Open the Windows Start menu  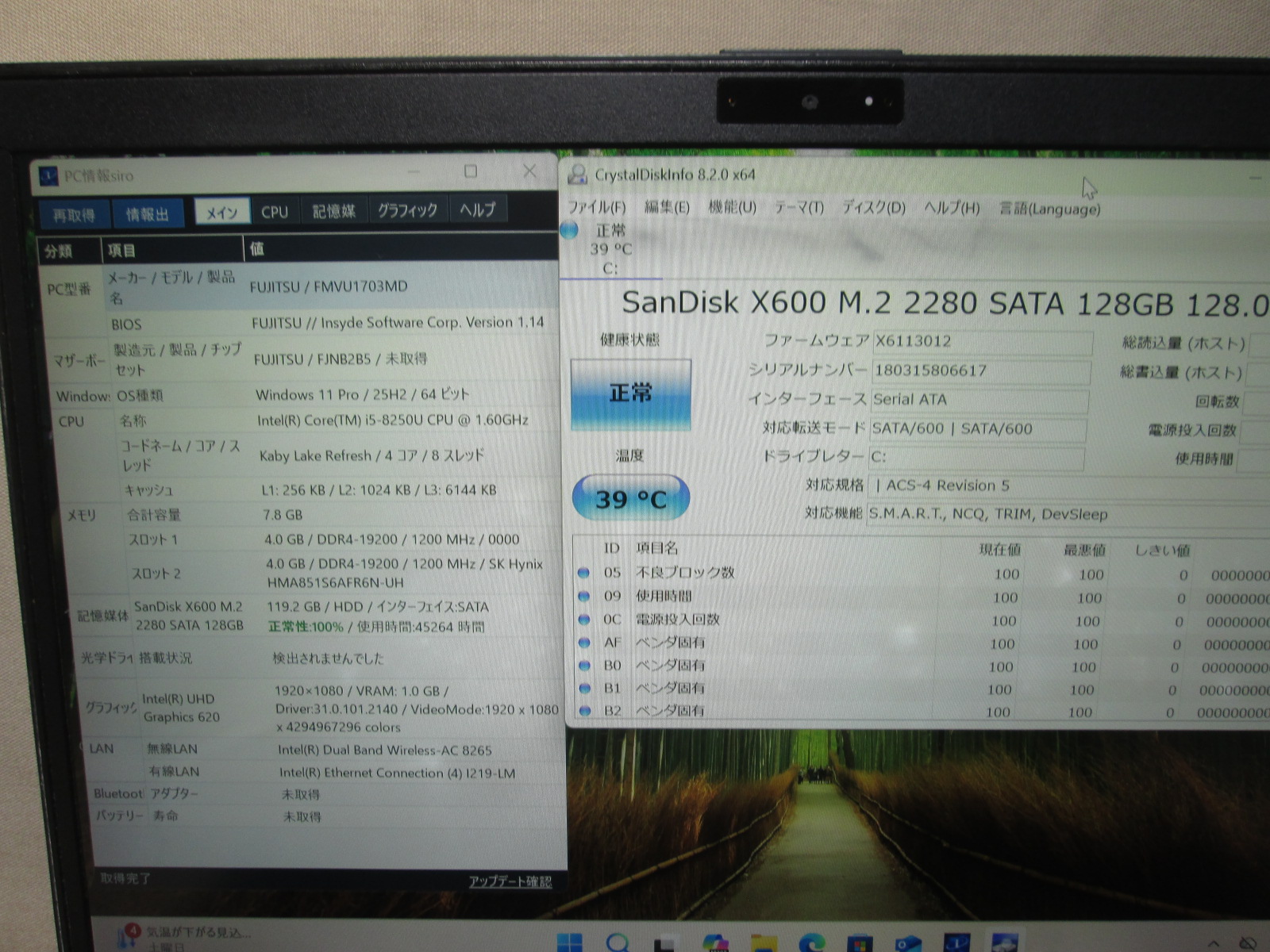570,942
